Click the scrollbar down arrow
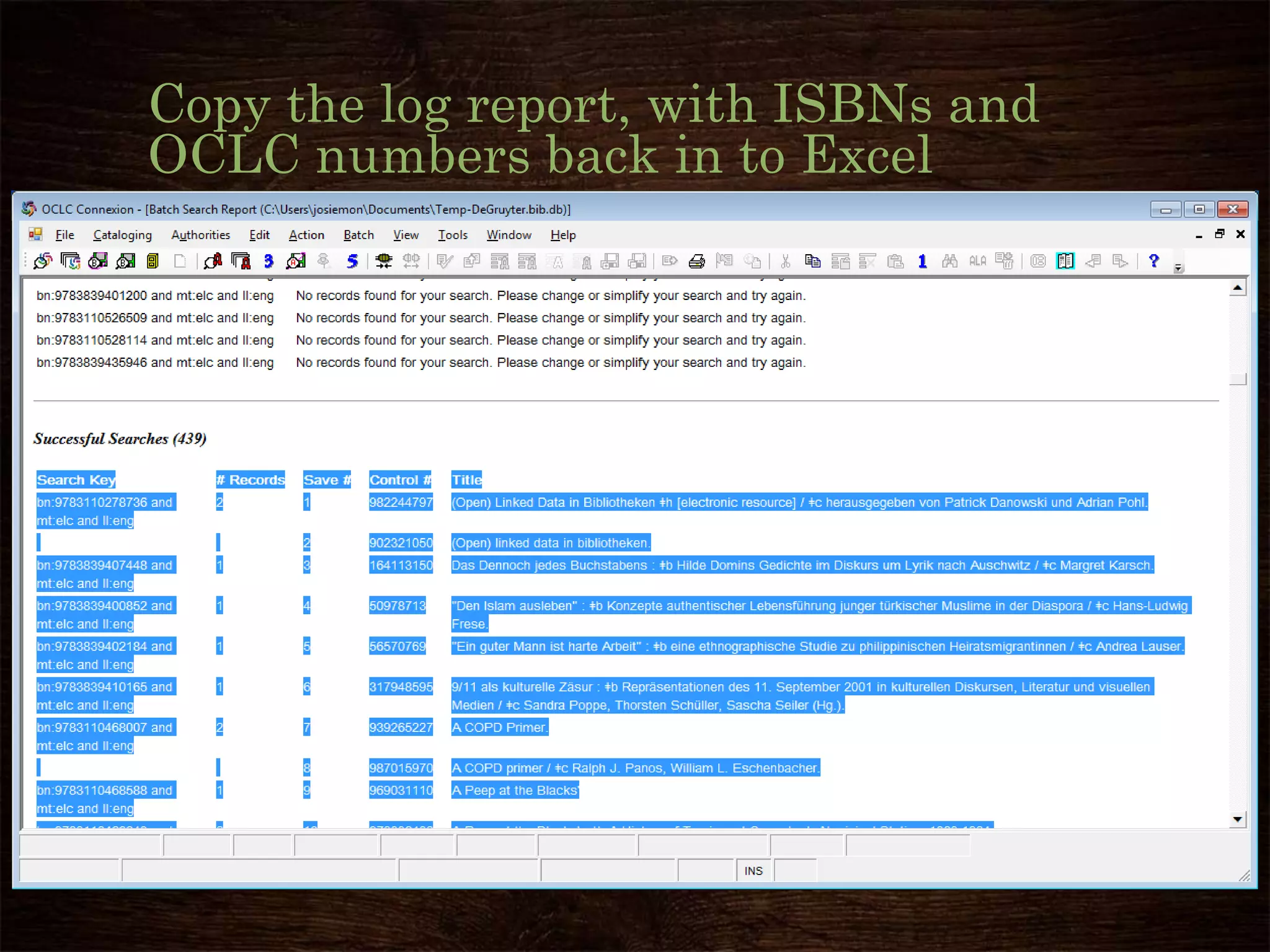Screen dimensions: 1270x952 pyautogui.click(x=1237, y=819)
